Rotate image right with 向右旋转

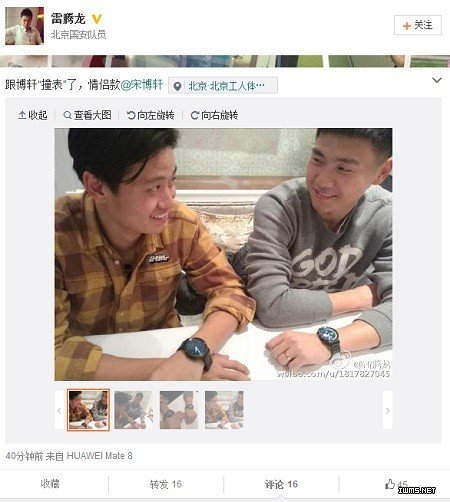pos(214,115)
